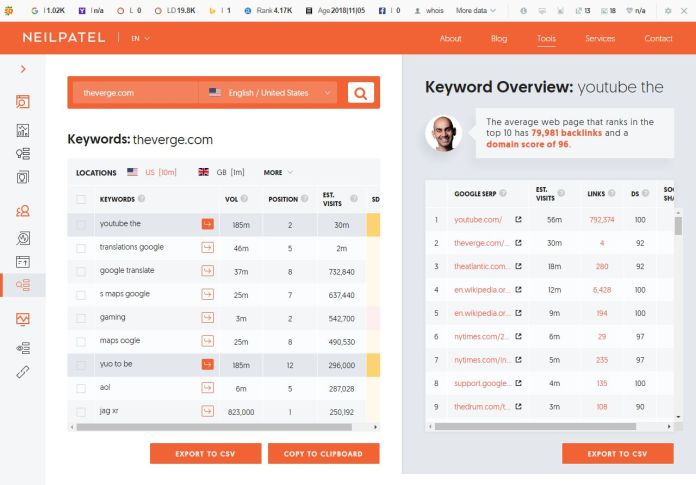Open arrow icon for 'yuo to be' keyword
Viewport: 696px width, 485px height.
click(207, 364)
